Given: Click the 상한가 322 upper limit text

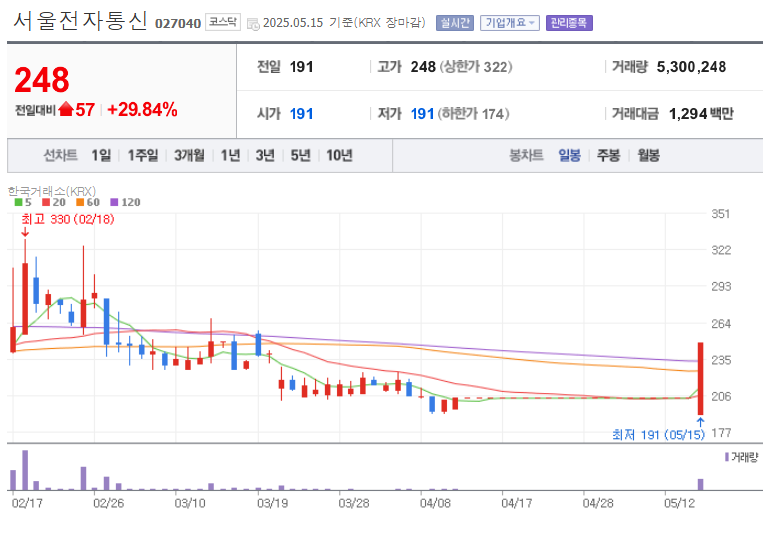Looking at the screenshot, I should (476, 67).
